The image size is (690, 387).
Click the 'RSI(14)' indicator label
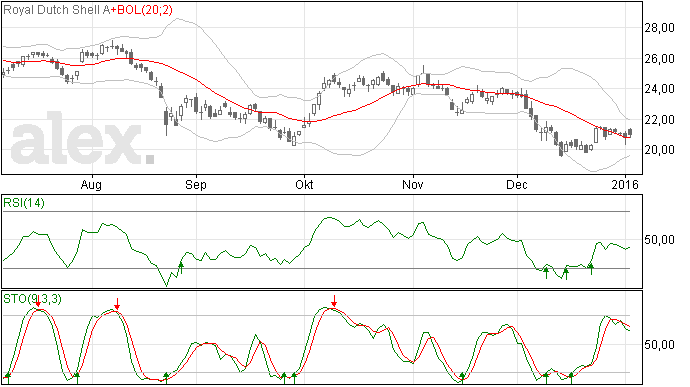tap(24, 203)
